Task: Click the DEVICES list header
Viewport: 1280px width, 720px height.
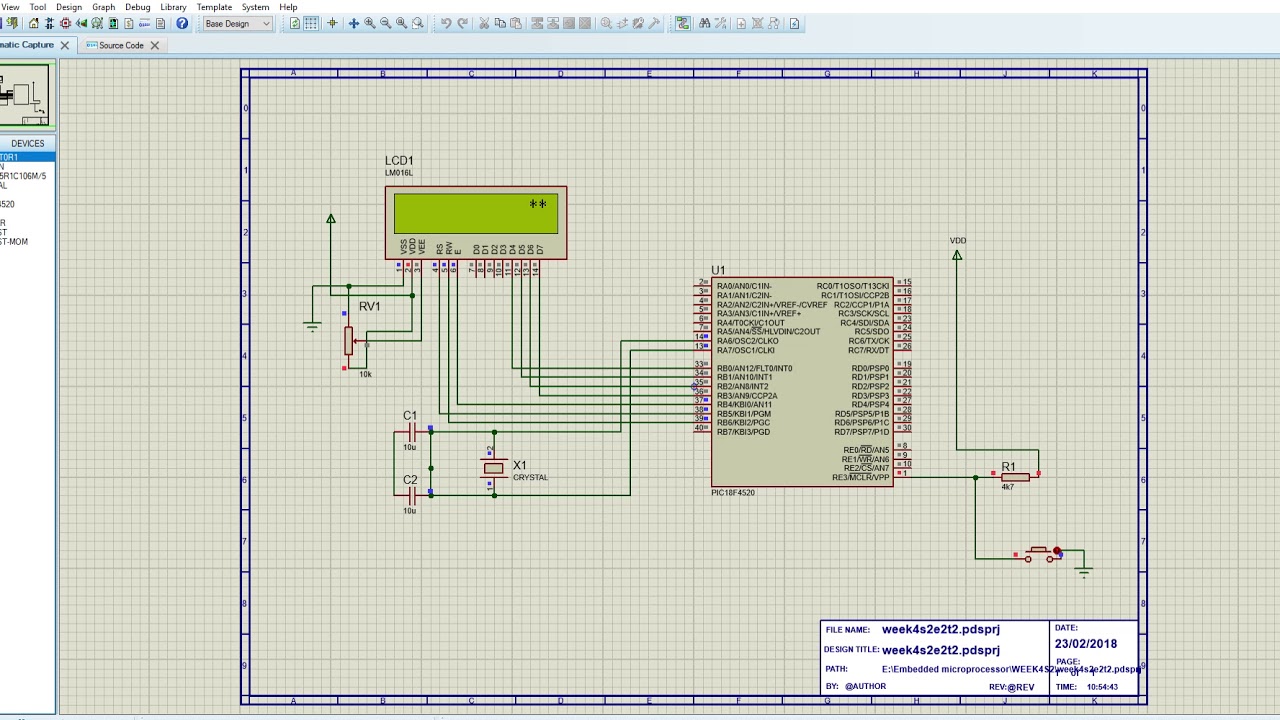Action: tap(27, 144)
